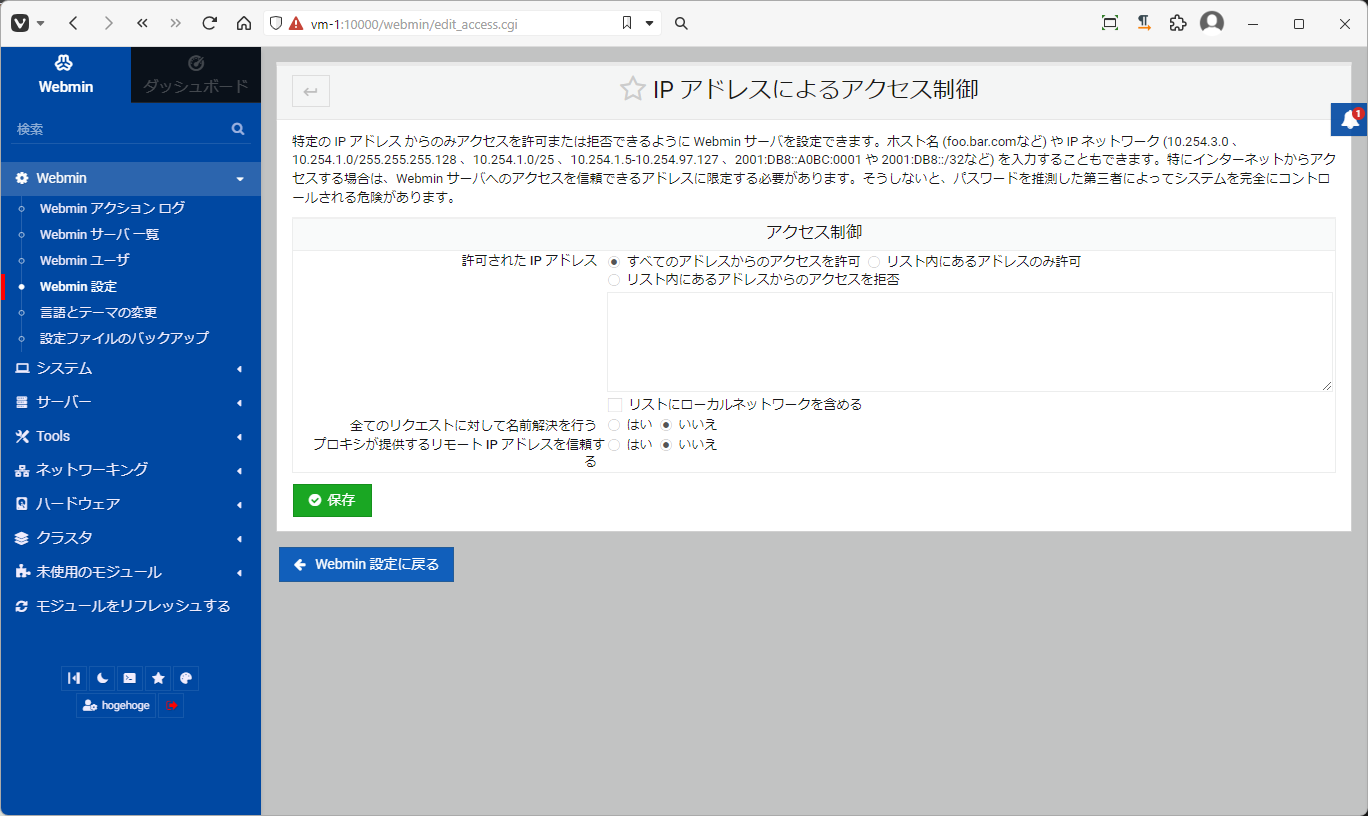This screenshot has width=1368, height=816.
Task: Open the command shell terminal icon
Action: (130, 678)
